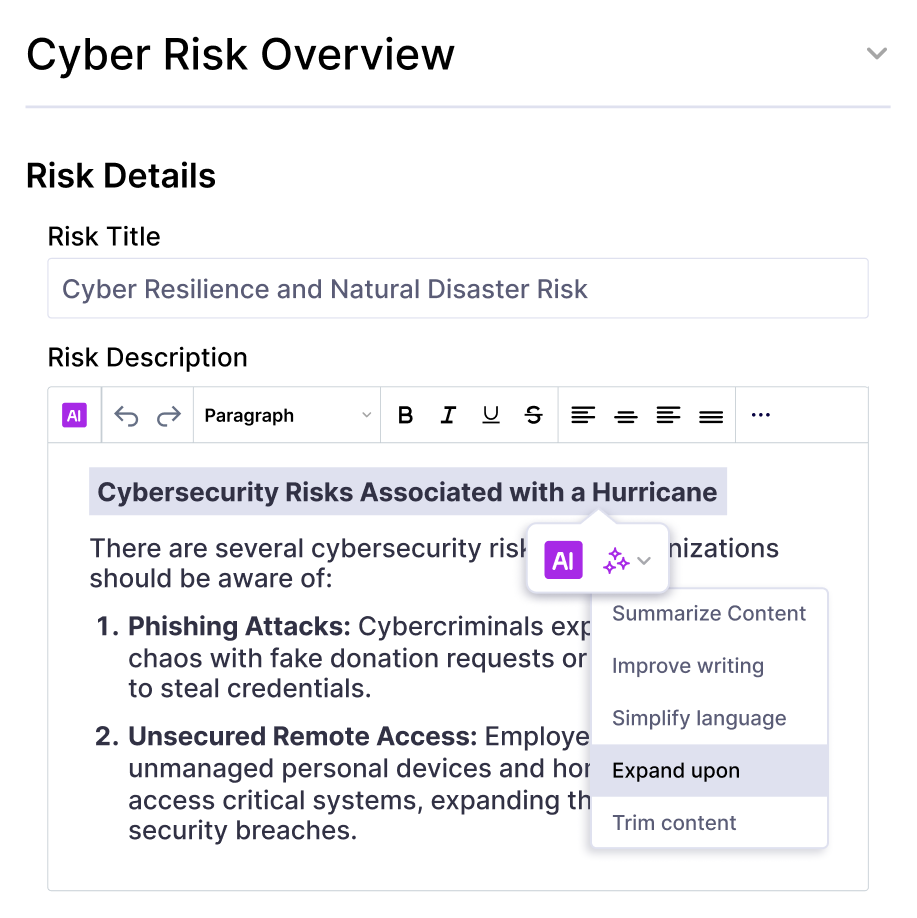Image resolution: width=917 pixels, height=918 pixels.
Task: Align text to the left
Action: click(583, 416)
